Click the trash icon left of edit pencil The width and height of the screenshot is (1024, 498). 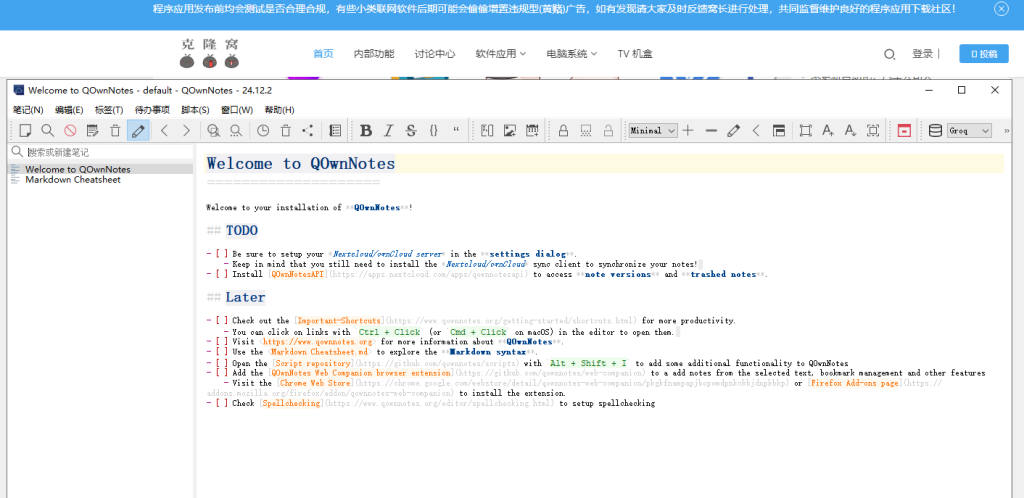pyautogui.click(x=115, y=131)
